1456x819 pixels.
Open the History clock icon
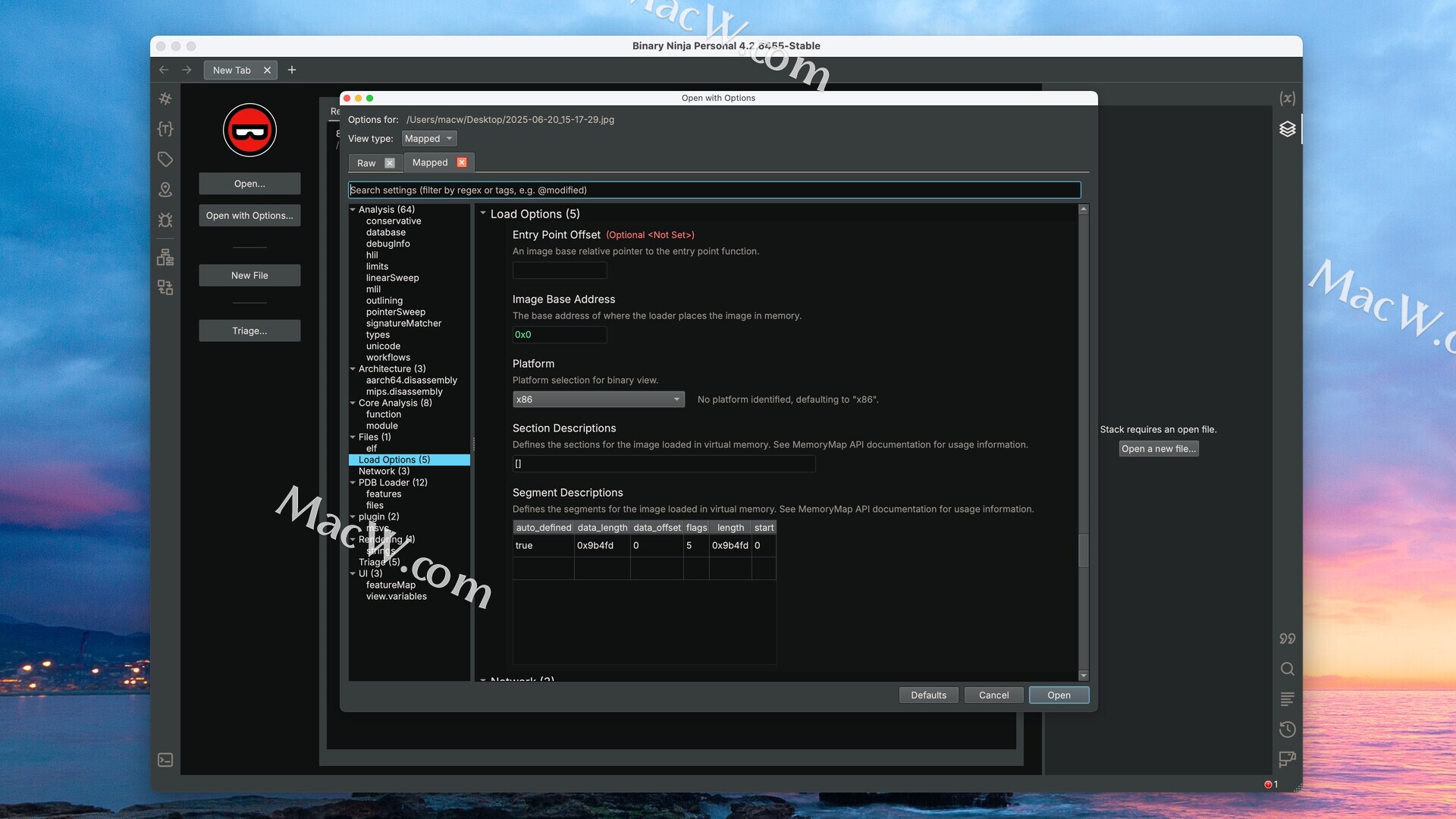(x=1287, y=730)
